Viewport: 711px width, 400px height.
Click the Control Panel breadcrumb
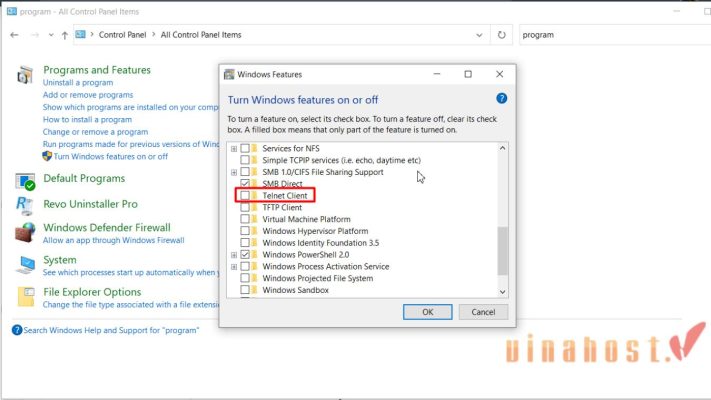122,35
